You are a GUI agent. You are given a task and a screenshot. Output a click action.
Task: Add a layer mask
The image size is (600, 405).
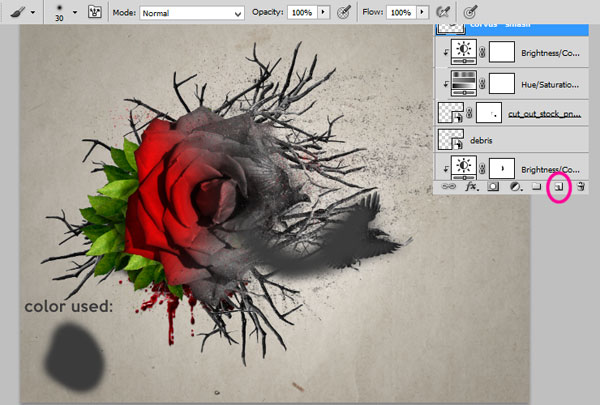pos(493,186)
